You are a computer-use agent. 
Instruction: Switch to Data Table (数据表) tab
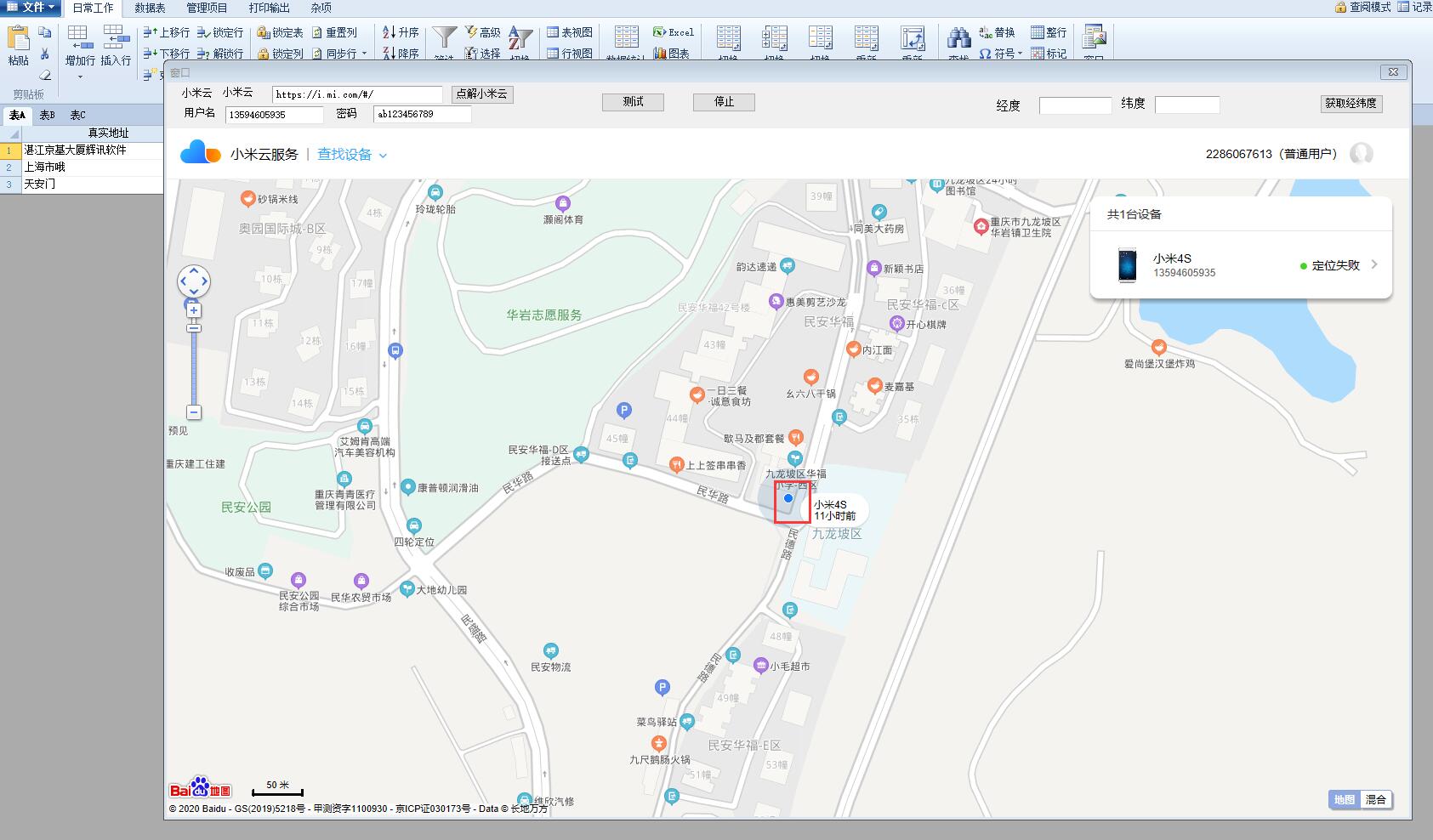pyautogui.click(x=150, y=8)
